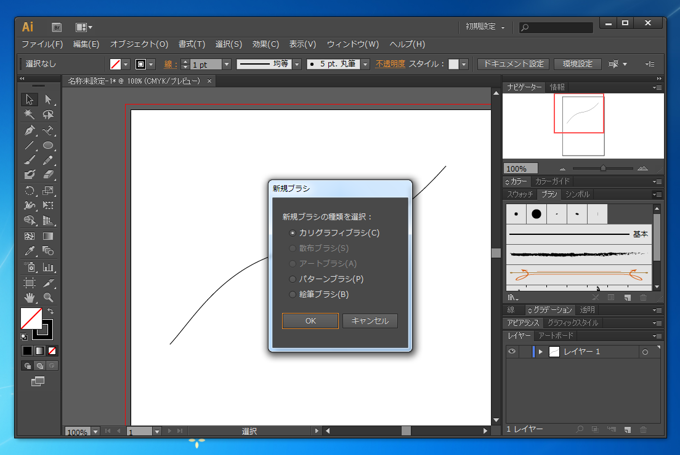Click the 不透明度 link in control bar
The width and height of the screenshot is (680, 455).
390,64
